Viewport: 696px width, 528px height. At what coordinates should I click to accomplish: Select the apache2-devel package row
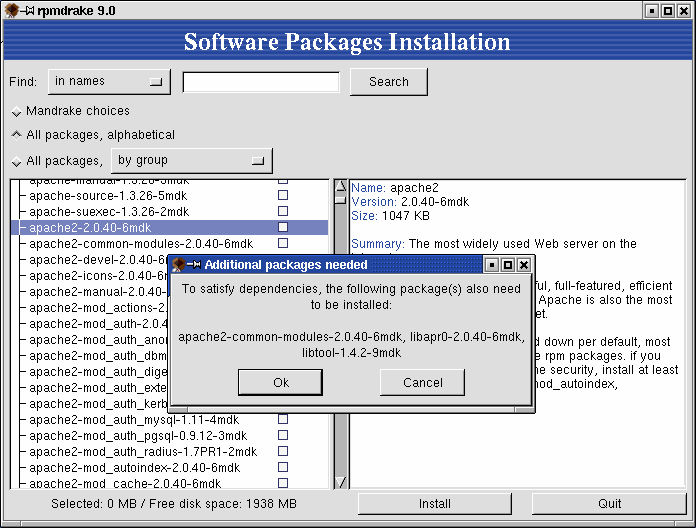pos(91,260)
